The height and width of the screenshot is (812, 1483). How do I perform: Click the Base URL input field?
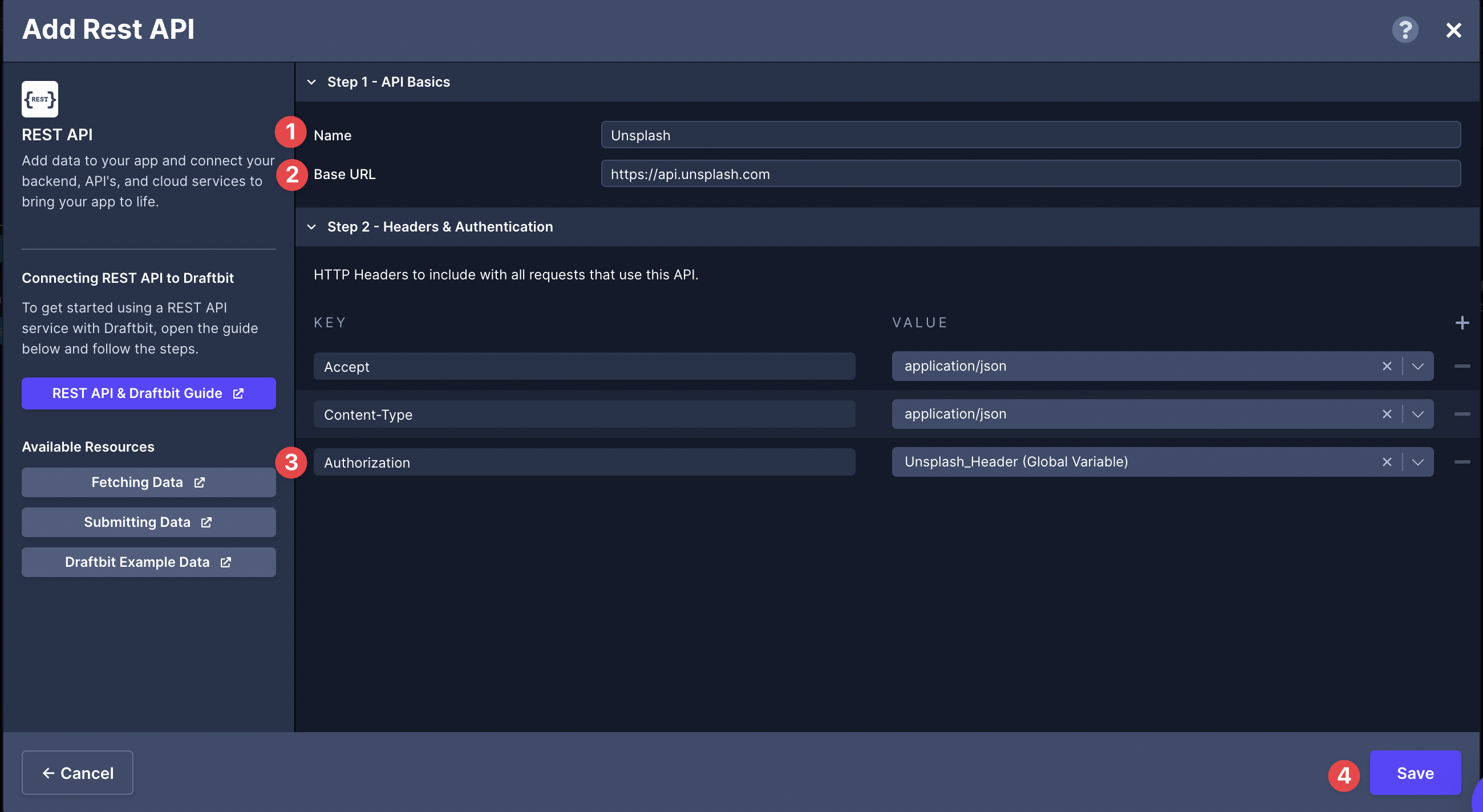pyautogui.click(x=1031, y=174)
